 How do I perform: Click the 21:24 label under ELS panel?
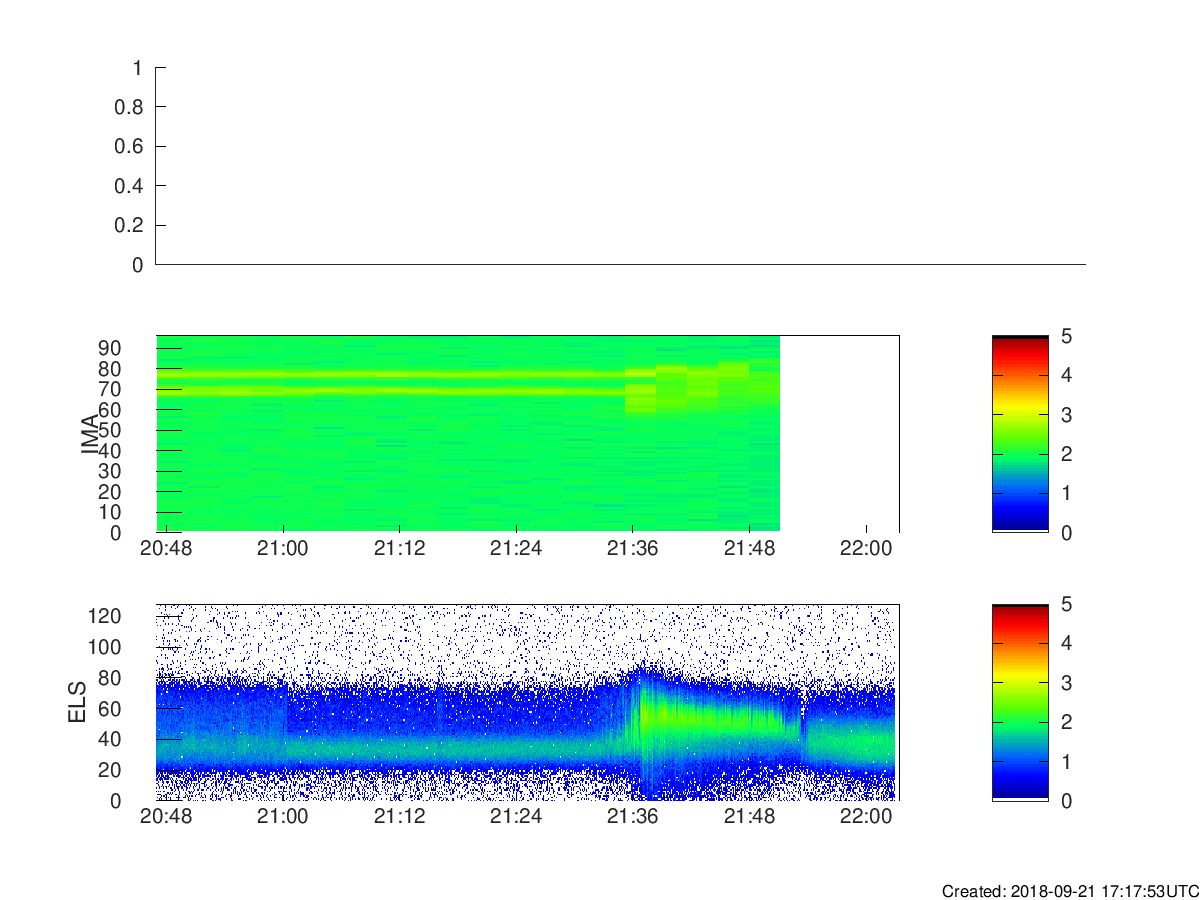(x=516, y=817)
